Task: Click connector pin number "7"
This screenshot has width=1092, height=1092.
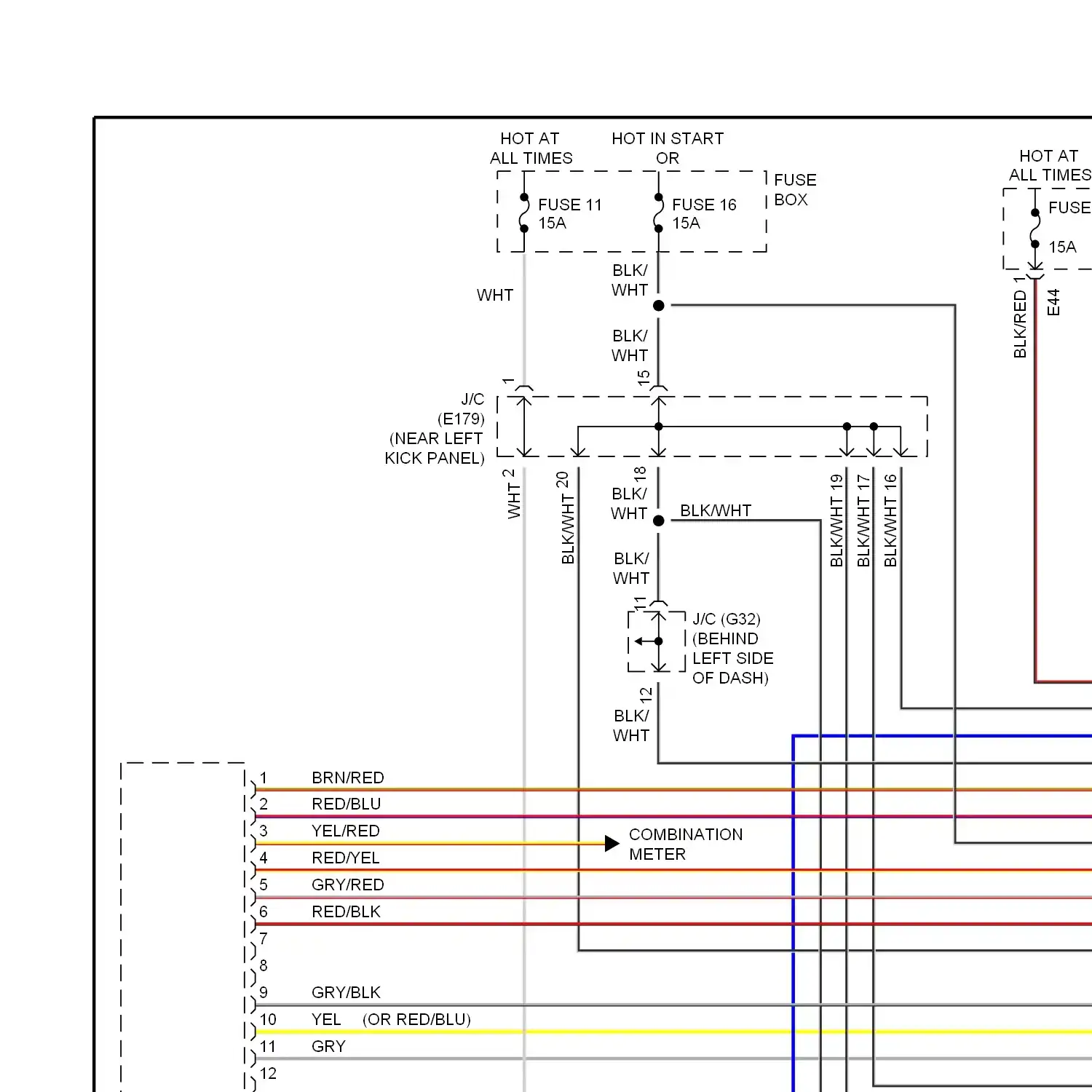Action: pyautogui.click(x=264, y=938)
